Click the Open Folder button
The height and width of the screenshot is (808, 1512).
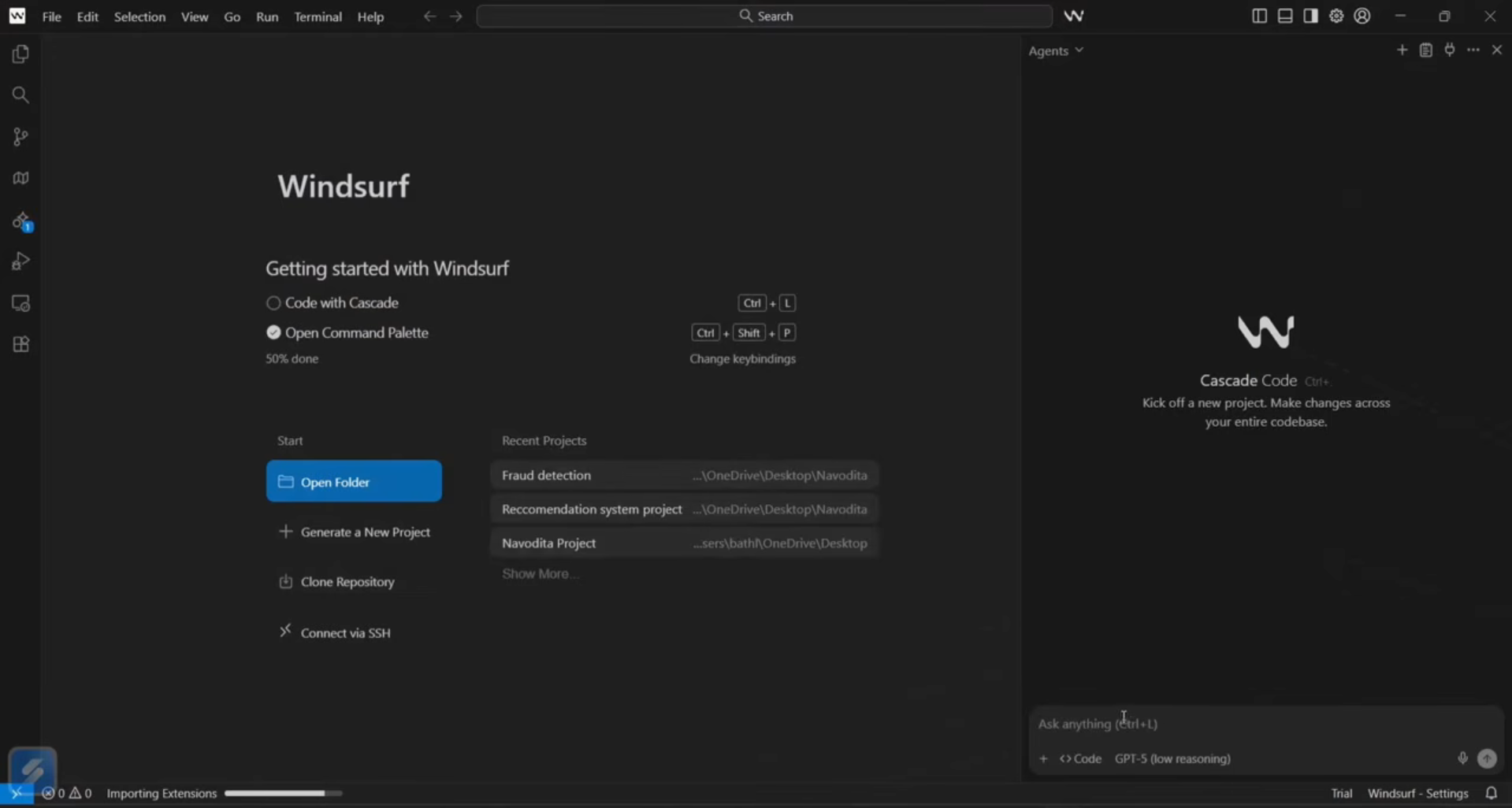(354, 481)
